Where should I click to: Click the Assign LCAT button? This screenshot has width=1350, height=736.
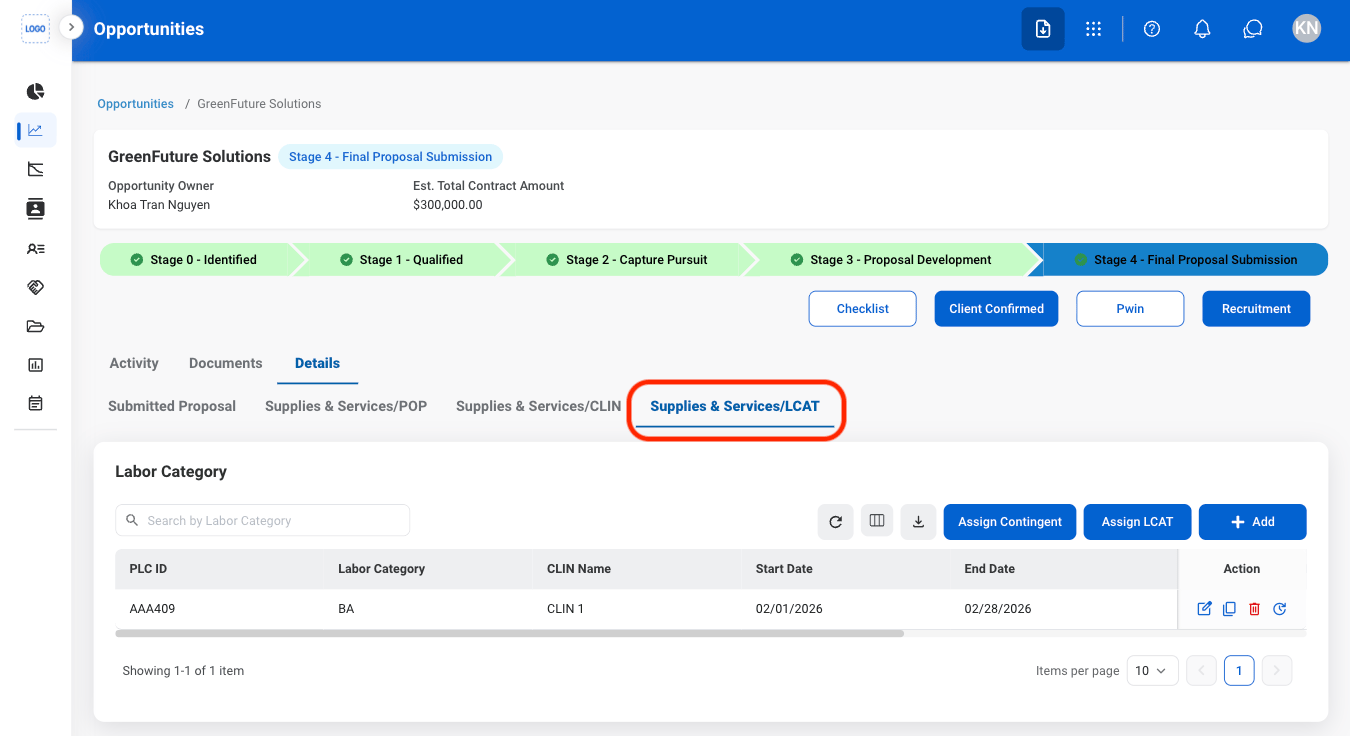point(1137,522)
